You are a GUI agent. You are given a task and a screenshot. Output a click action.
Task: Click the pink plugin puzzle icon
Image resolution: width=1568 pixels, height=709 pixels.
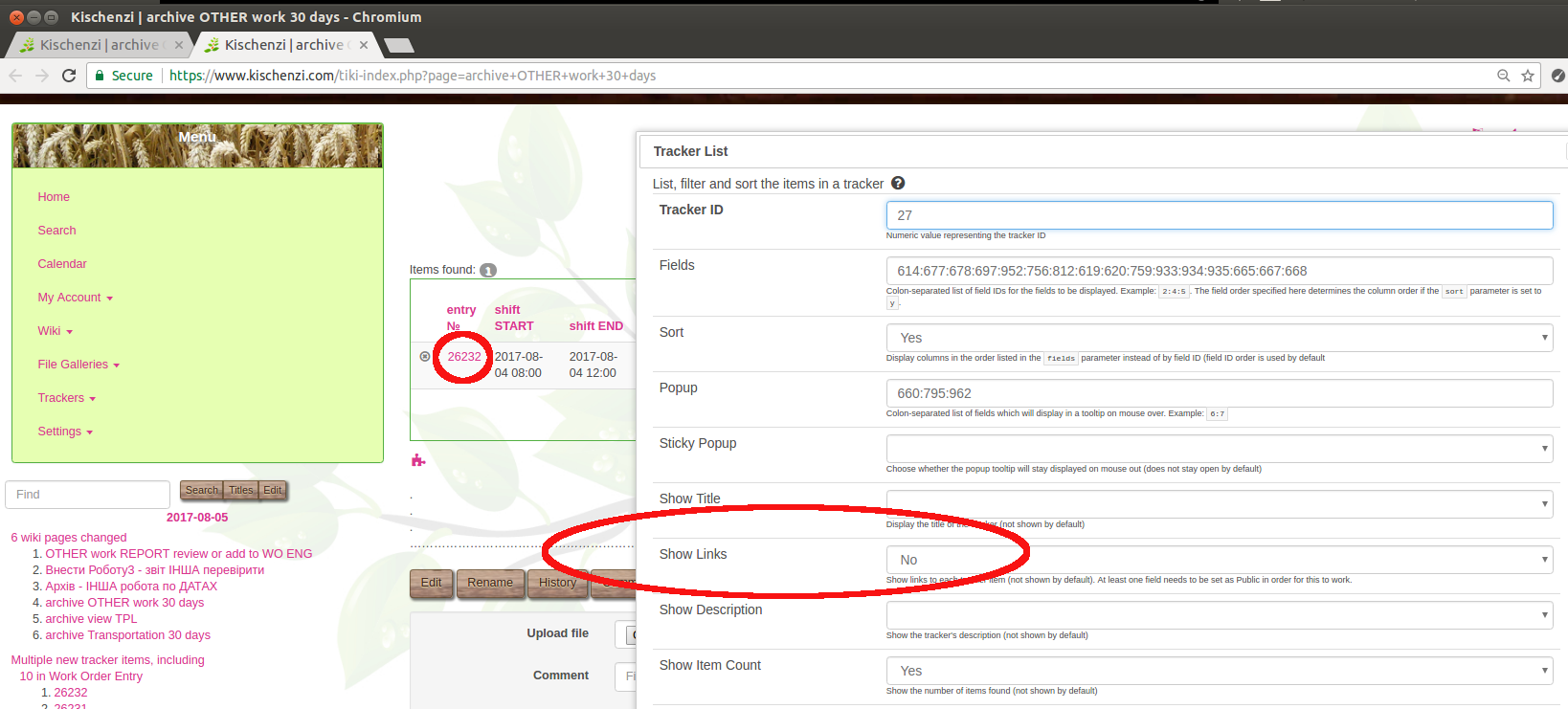pyautogui.click(x=417, y=460)
